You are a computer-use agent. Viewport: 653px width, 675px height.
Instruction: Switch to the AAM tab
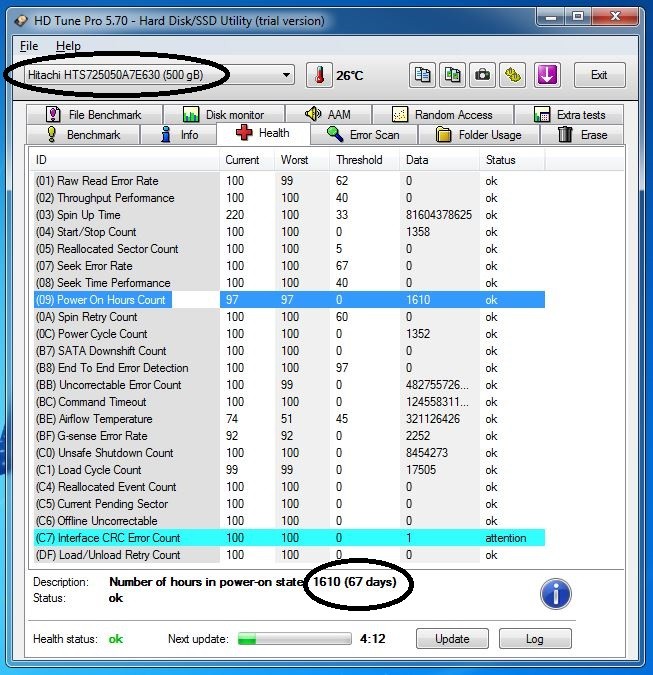click(x=328, y=115)
